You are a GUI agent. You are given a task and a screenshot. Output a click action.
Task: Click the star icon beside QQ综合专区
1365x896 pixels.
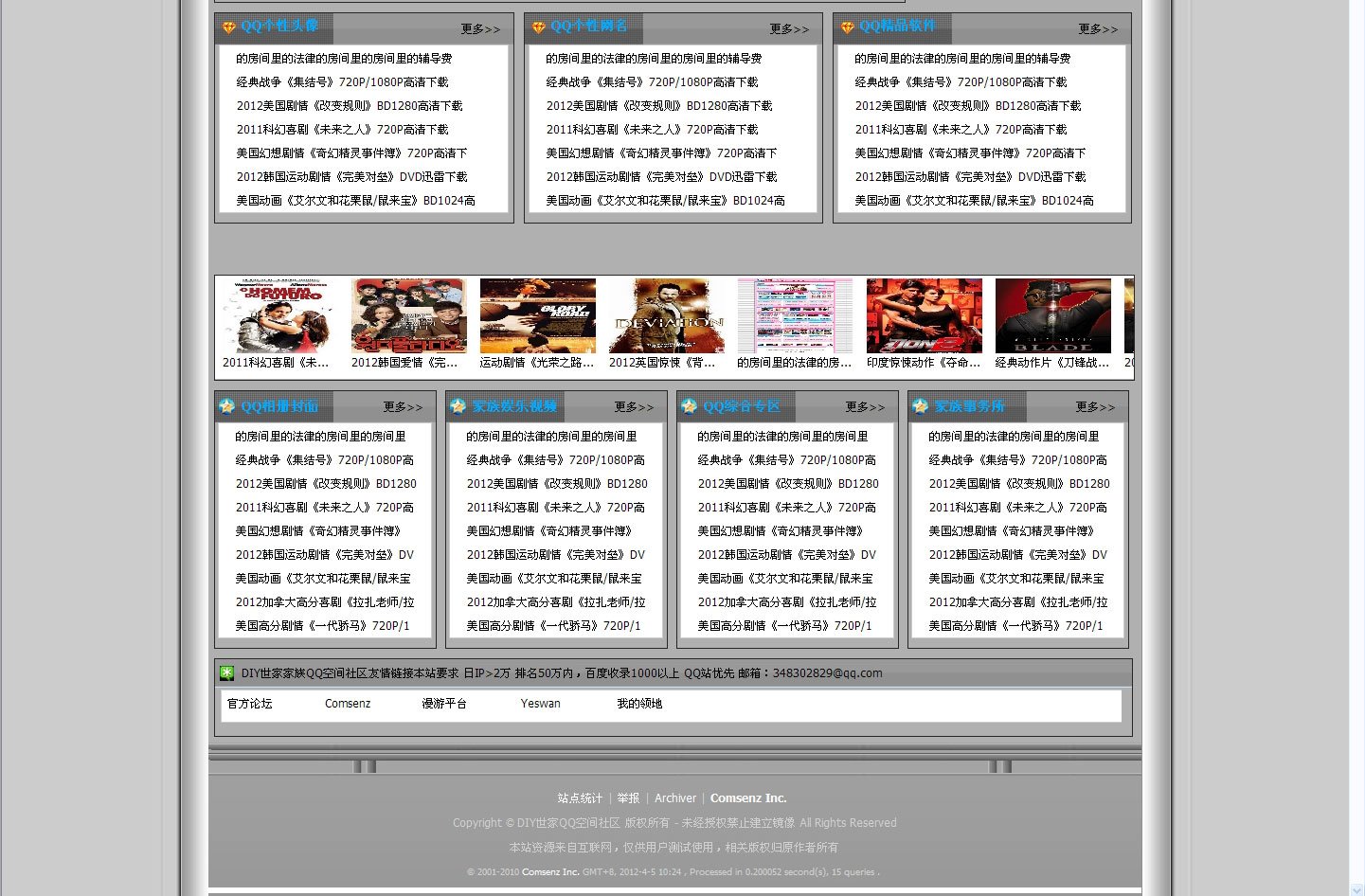point(689,406)
